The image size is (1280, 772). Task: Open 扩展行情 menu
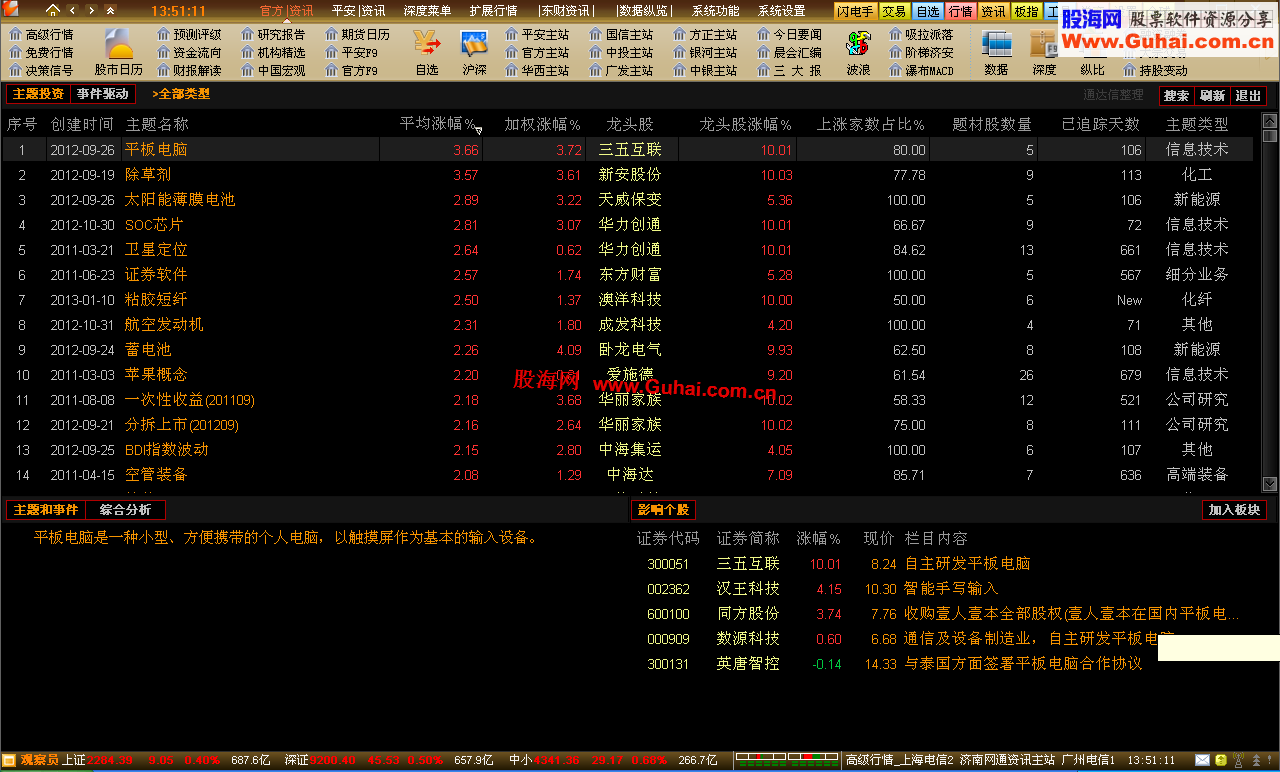(x=493, y=11)
